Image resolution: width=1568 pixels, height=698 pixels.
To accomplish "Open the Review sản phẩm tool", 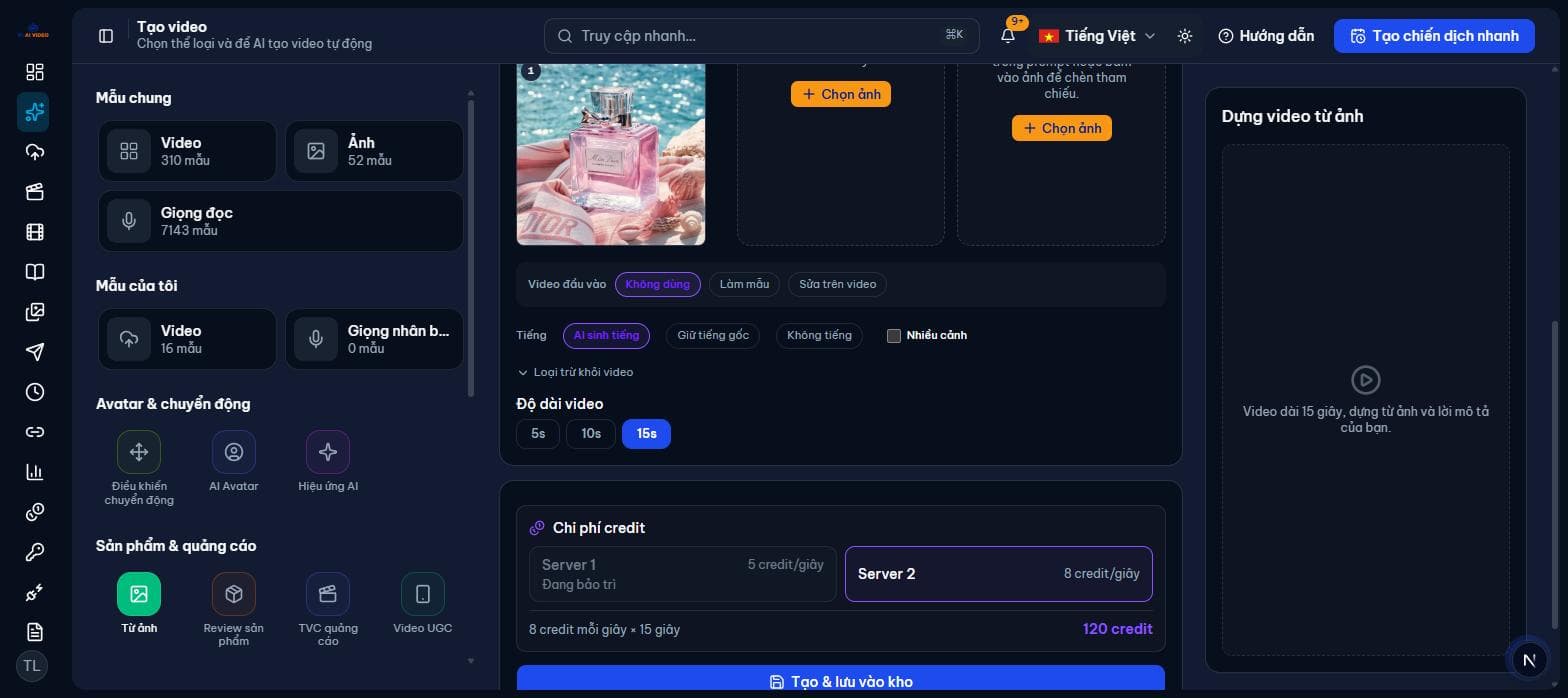I will coord(234,610).
